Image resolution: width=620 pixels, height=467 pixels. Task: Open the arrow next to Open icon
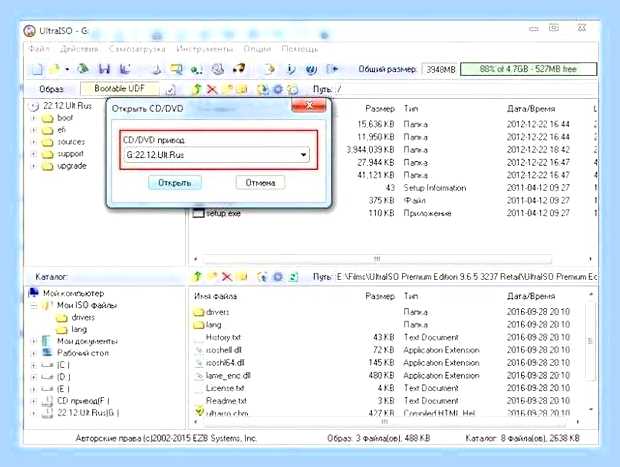click(x=67, y=70)
